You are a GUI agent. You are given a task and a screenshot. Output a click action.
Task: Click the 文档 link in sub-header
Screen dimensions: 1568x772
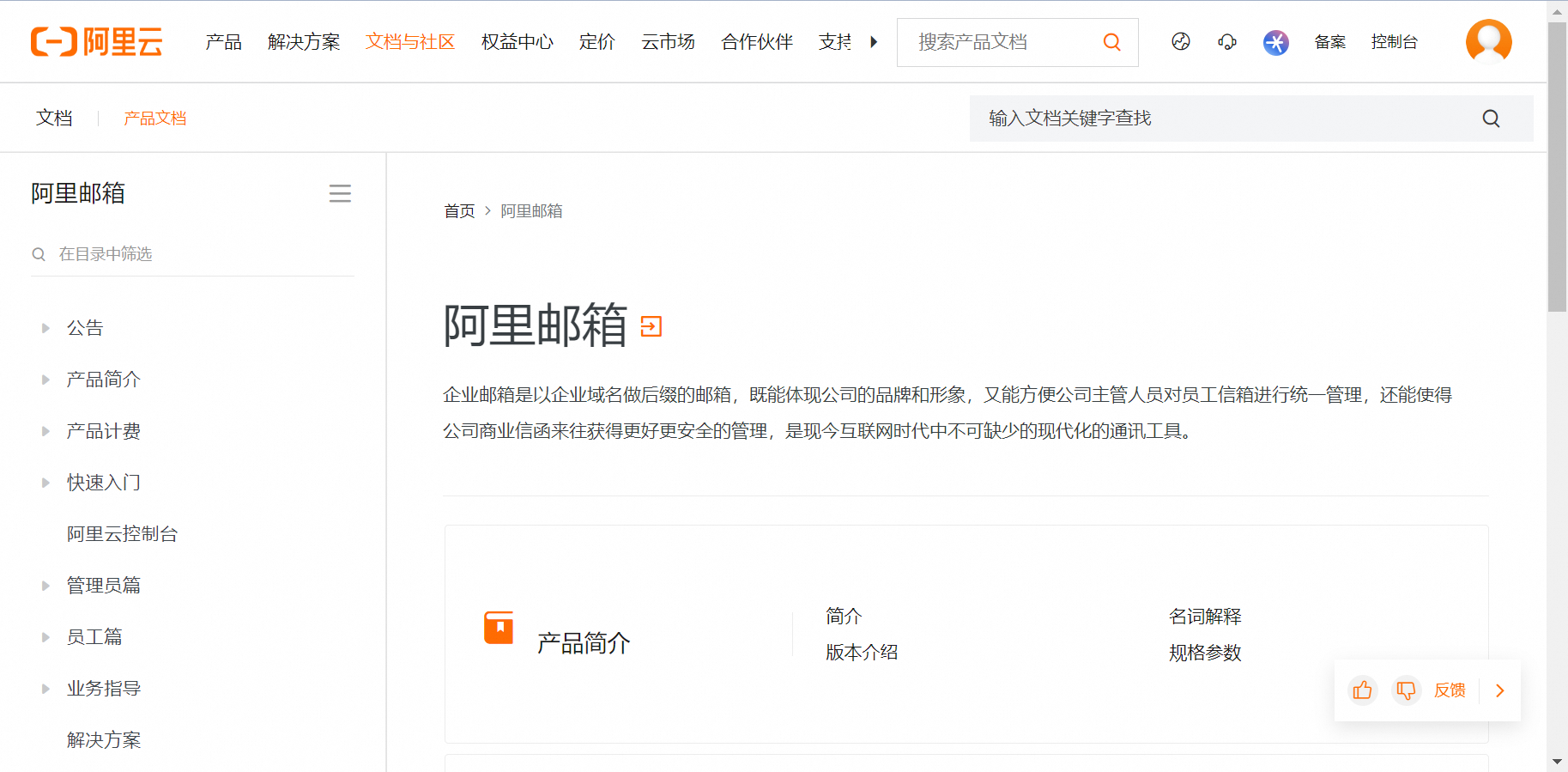click(54, 119)
